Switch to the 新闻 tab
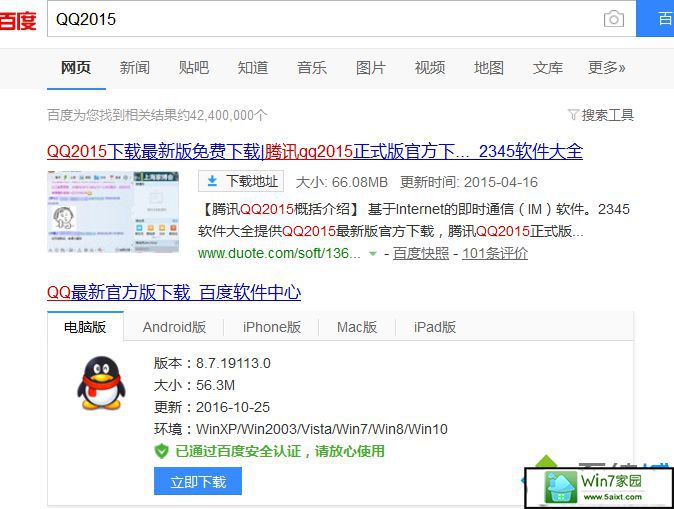Screen dimensions: 674x509 tap(135, 68)
